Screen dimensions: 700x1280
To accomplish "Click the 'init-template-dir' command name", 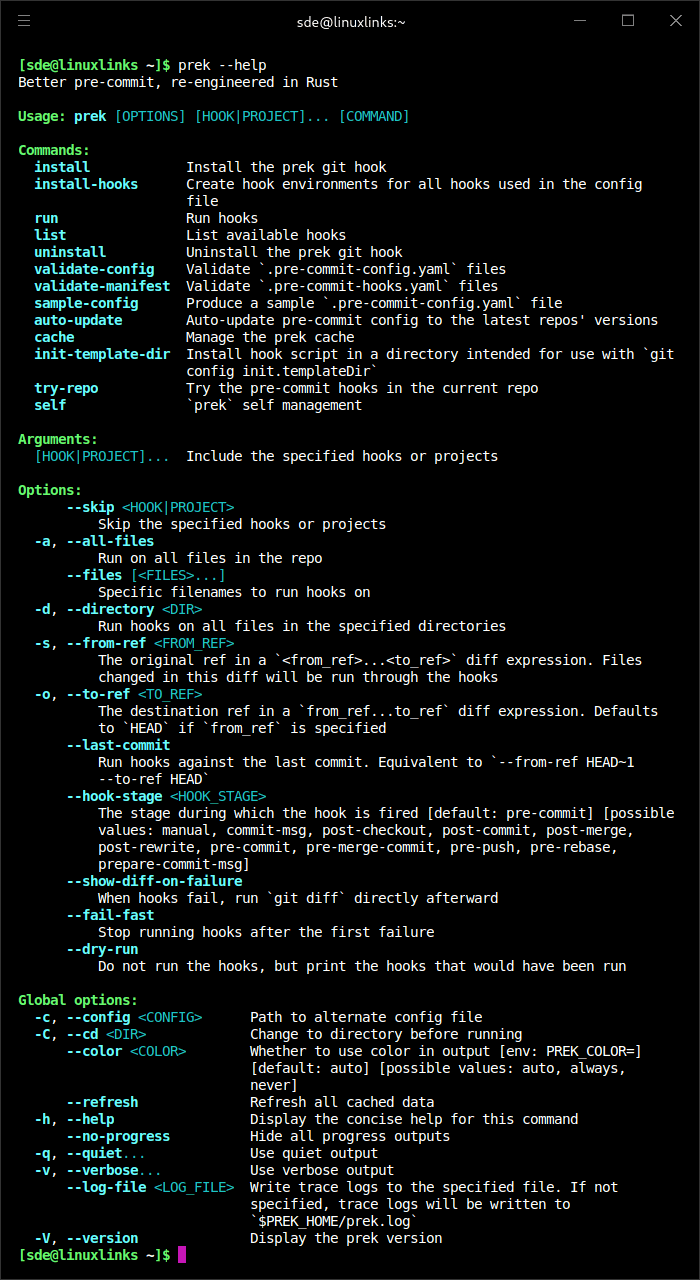I will click(x=102, y=354).
